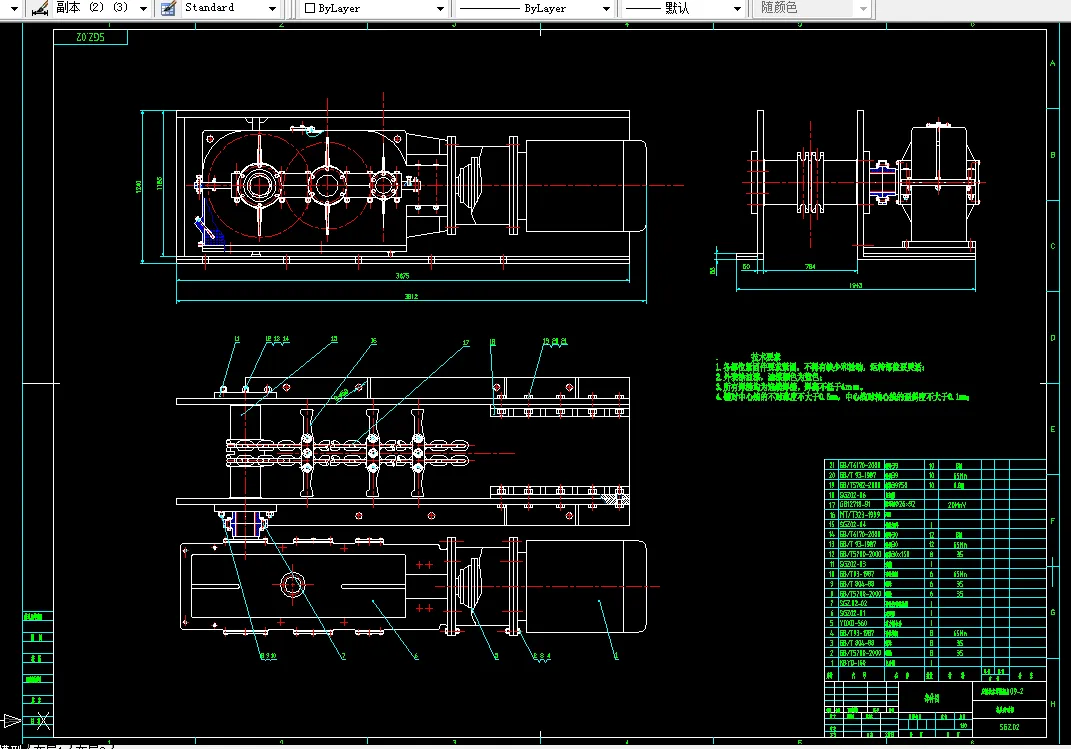Click the ByLayer linetype line preview
Screen dimensions: 1071x749
490,8
